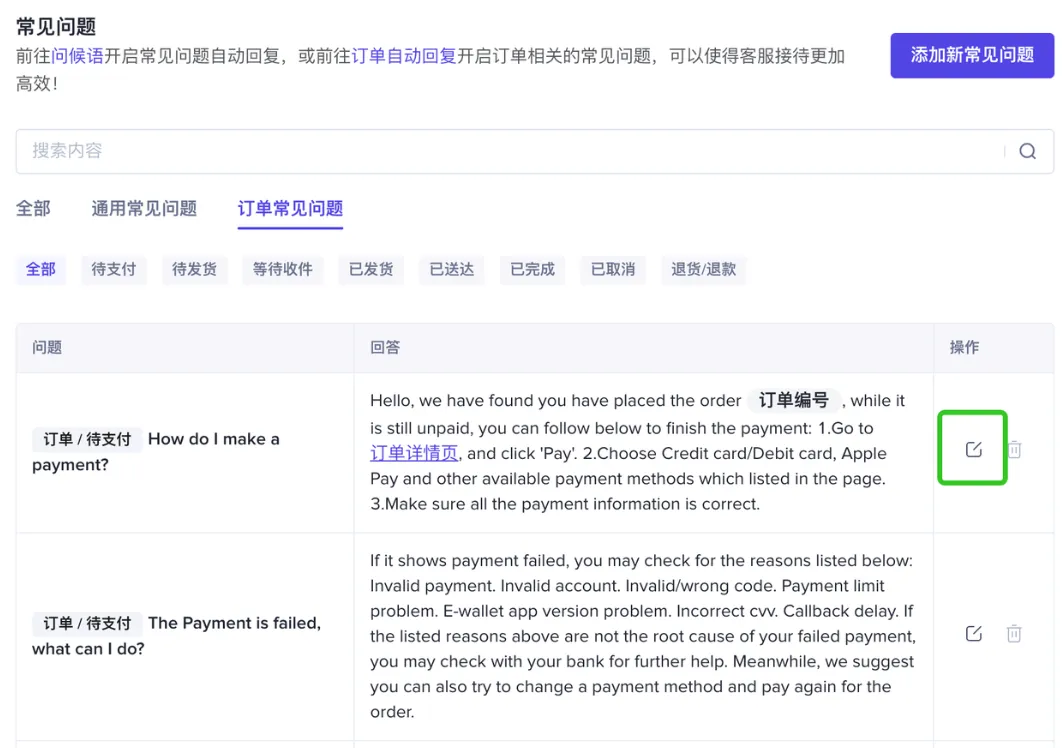Filter by 待支付 status
This screenshot has width=1063, height=748.
(114, 270)
